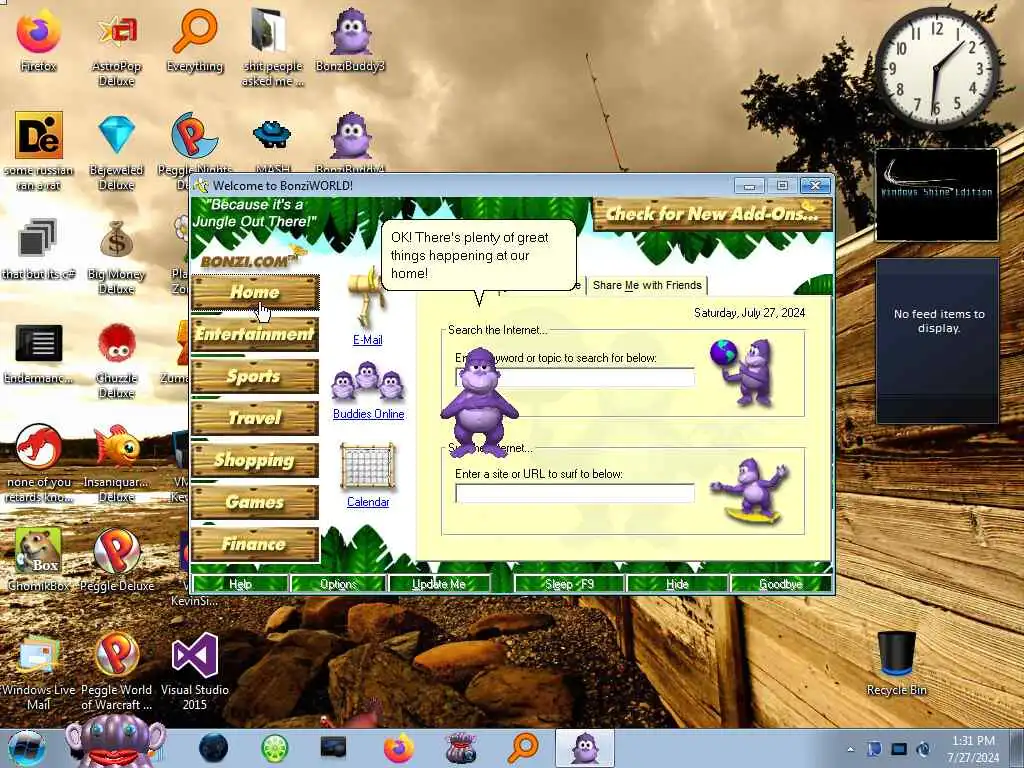Viewport: 1024px width, 768px height.
Task: Open the Shopping menu sign
Action: [x=255, y=460]
